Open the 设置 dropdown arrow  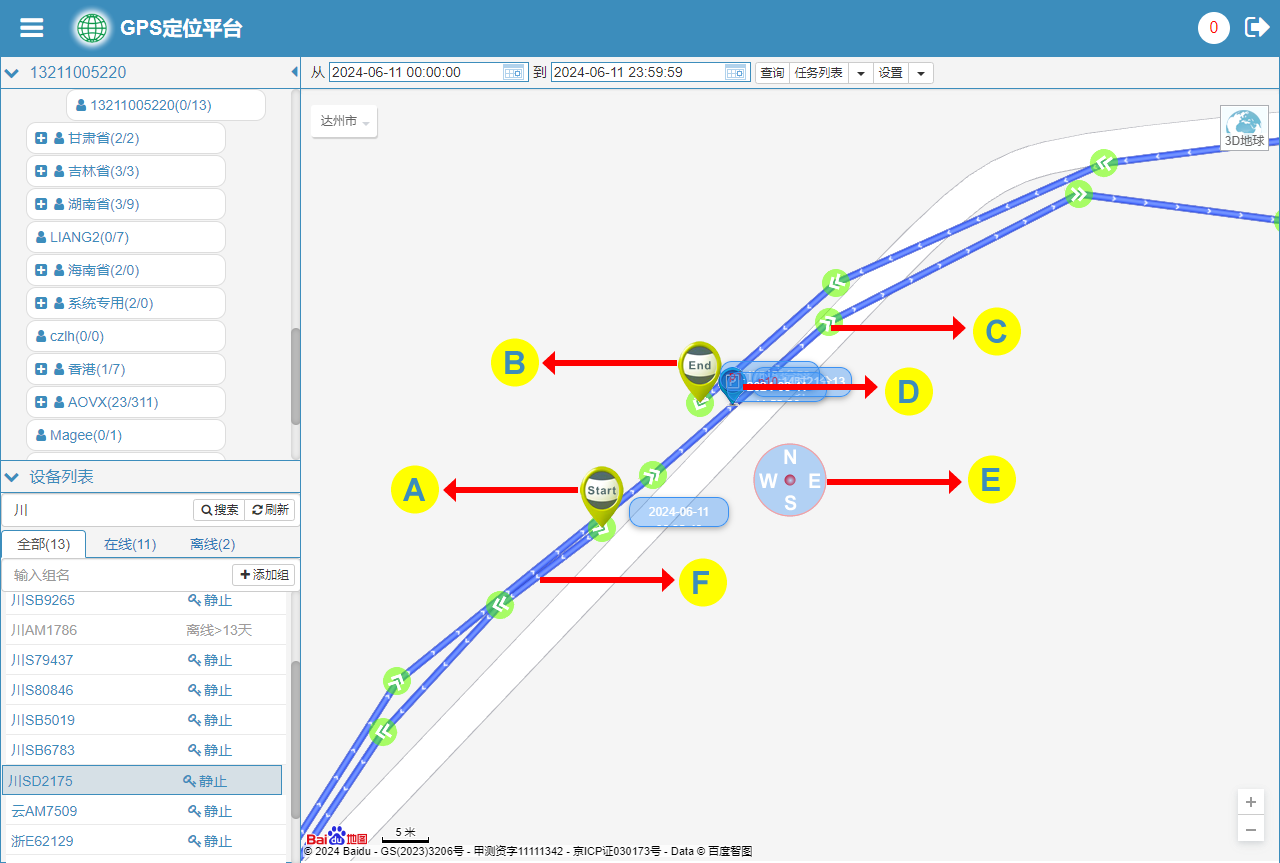(x=920, y=73)
